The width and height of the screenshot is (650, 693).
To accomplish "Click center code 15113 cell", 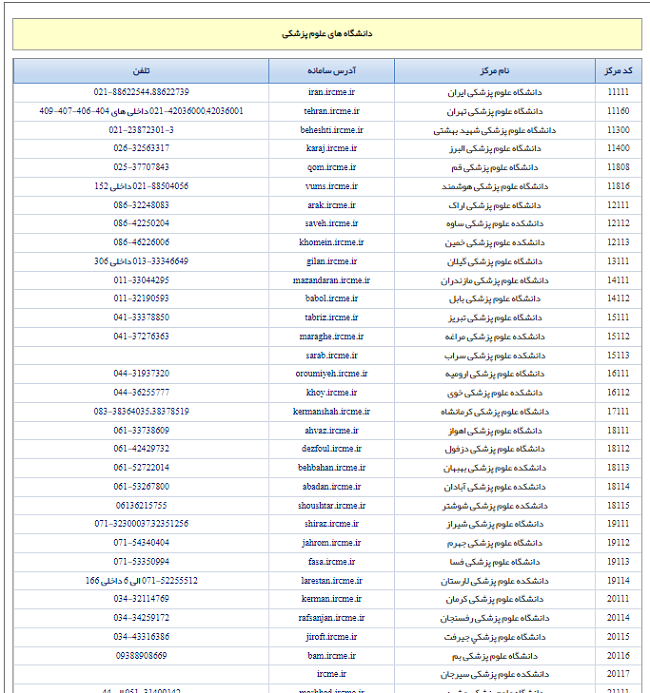I will (x=618, y=355).
